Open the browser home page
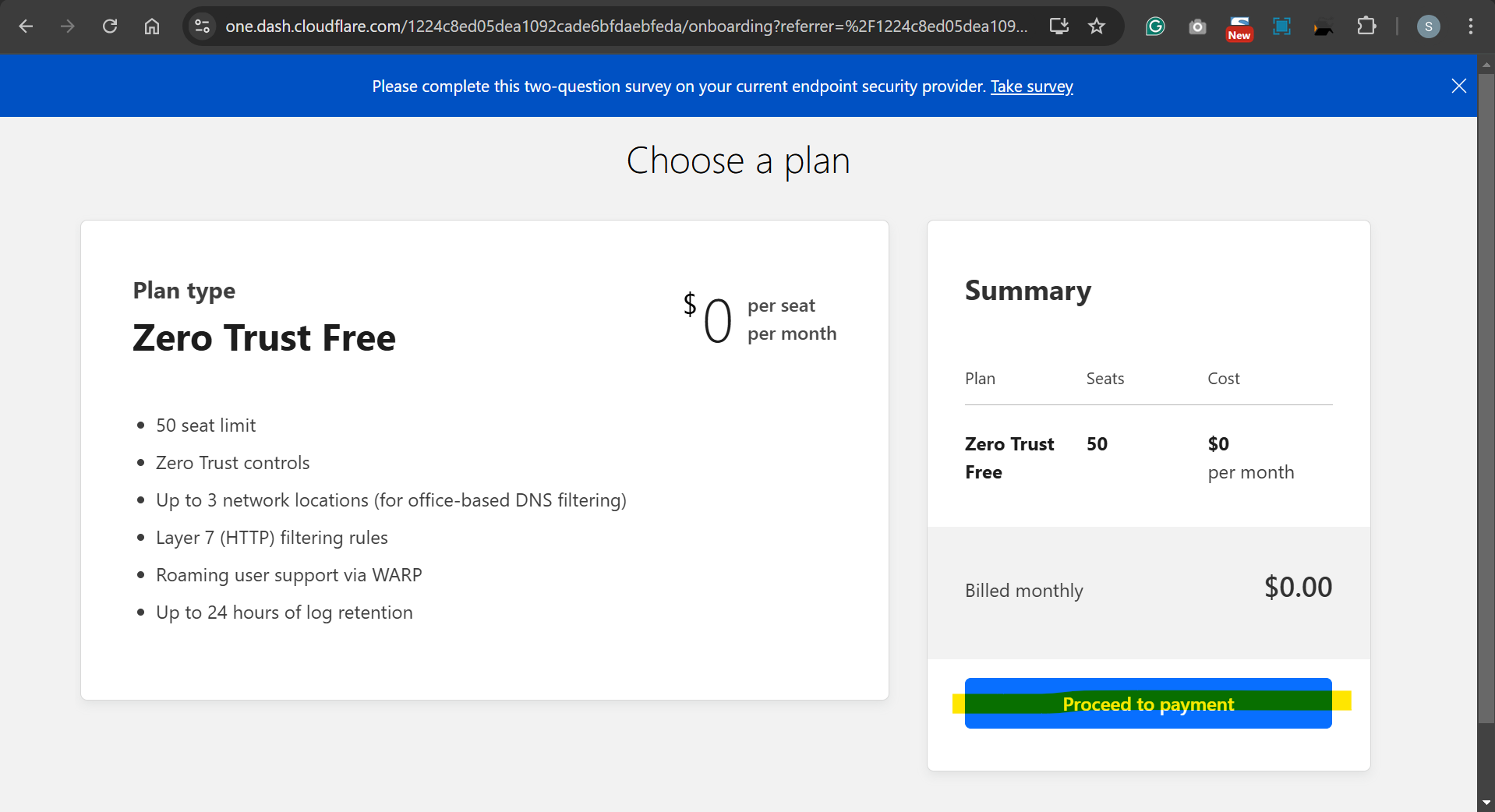 click(152, 26)
